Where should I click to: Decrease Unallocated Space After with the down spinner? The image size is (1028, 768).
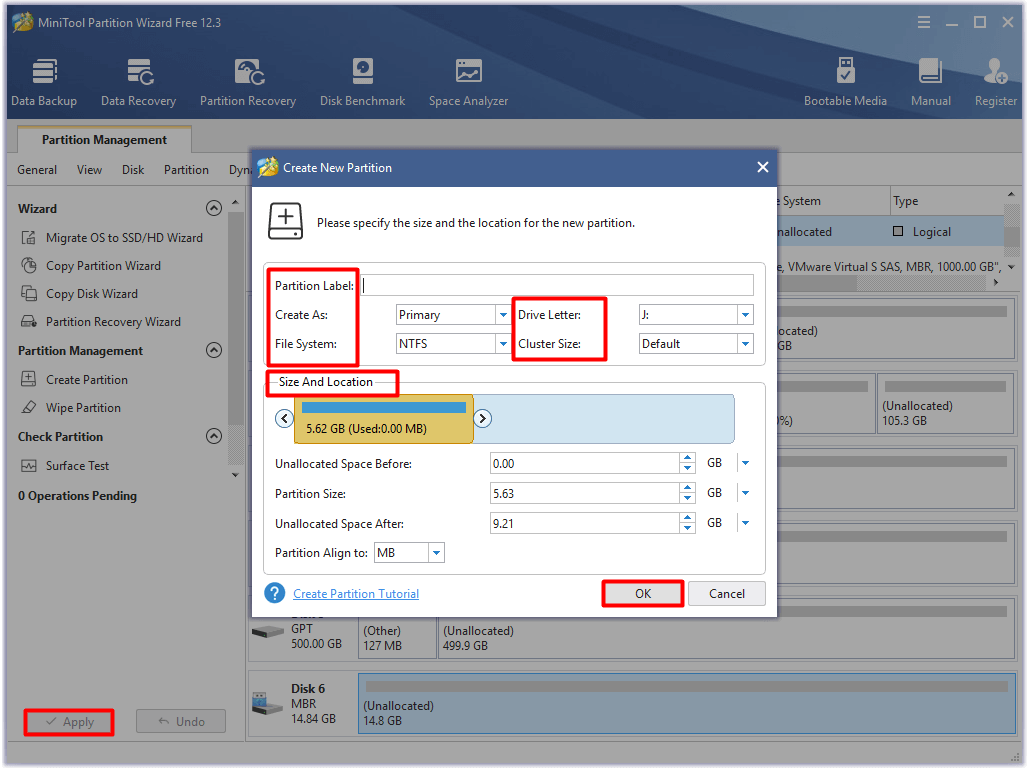pyautogui.click(x=687, y=529)
